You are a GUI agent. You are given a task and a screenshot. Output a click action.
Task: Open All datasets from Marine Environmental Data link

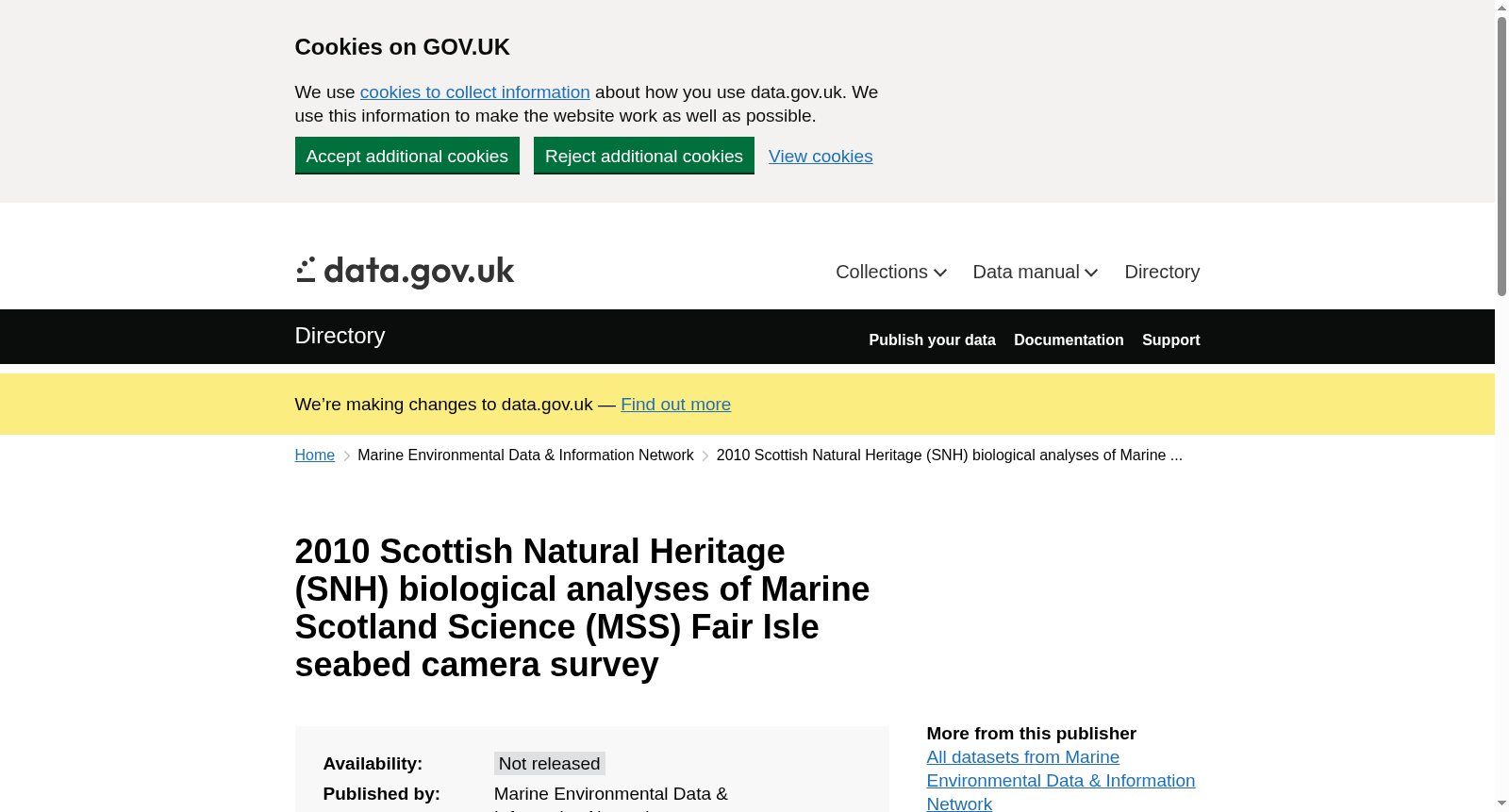(1060, 781)
